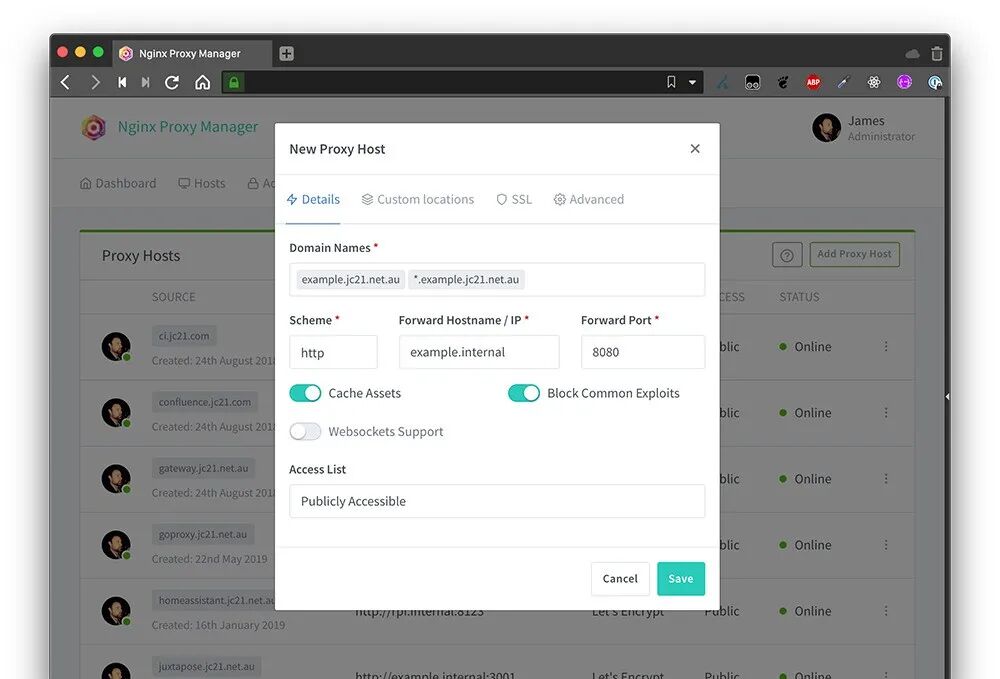Open a new browser tab
Viewport: 1000px width, 679px height.
click(x=286, y=54)
